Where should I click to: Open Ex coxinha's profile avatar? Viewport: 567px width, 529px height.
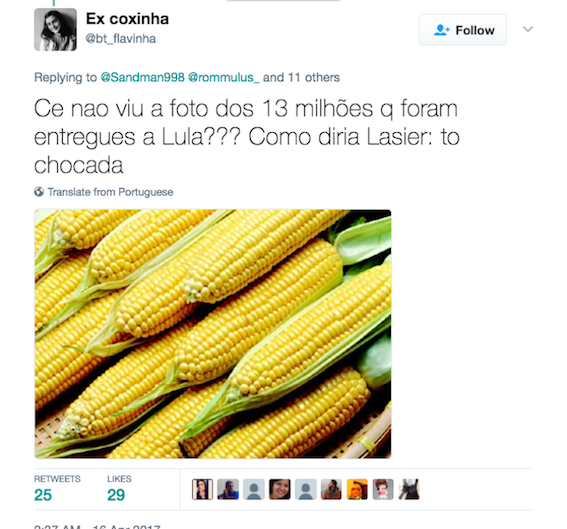[x=55, y=29]
